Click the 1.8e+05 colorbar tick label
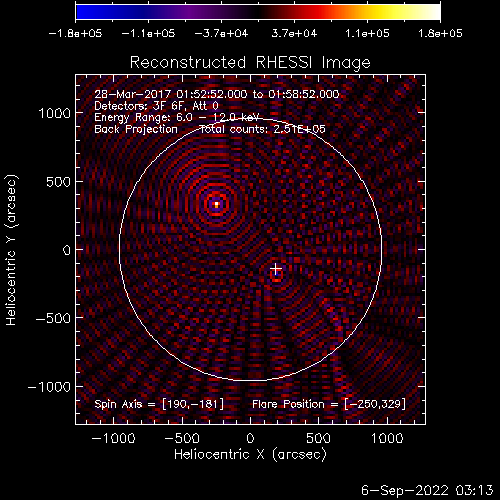The image size is (500, 500). [440, 33]
